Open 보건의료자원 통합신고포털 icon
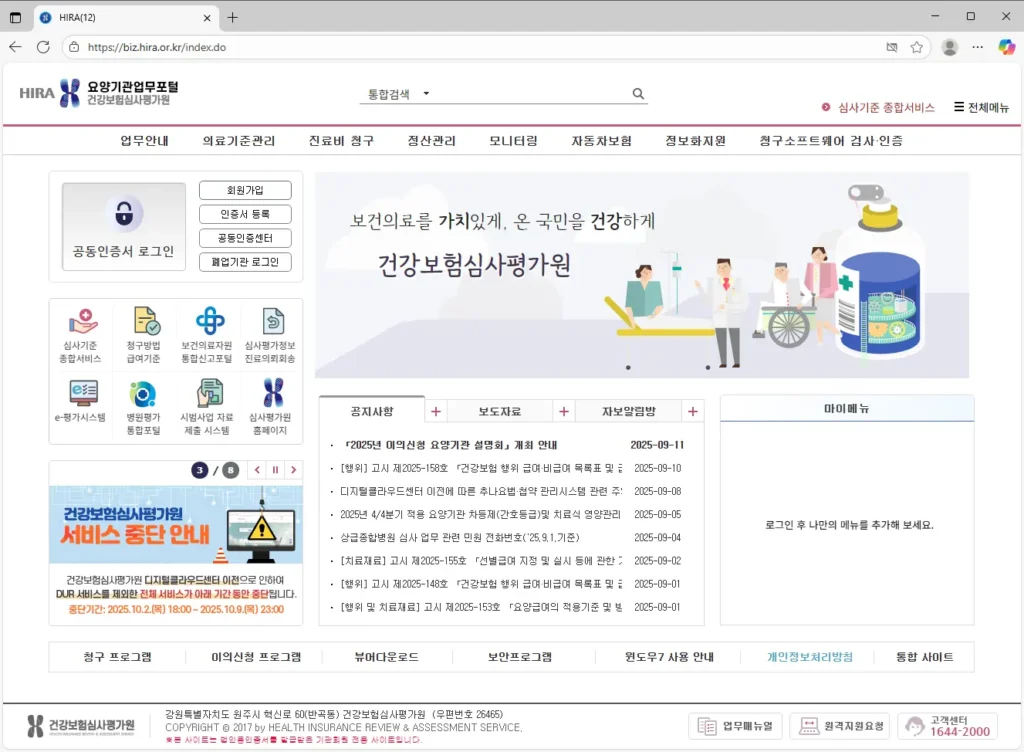This screenshot has width=1024, height=752. [x=207, y=336]
